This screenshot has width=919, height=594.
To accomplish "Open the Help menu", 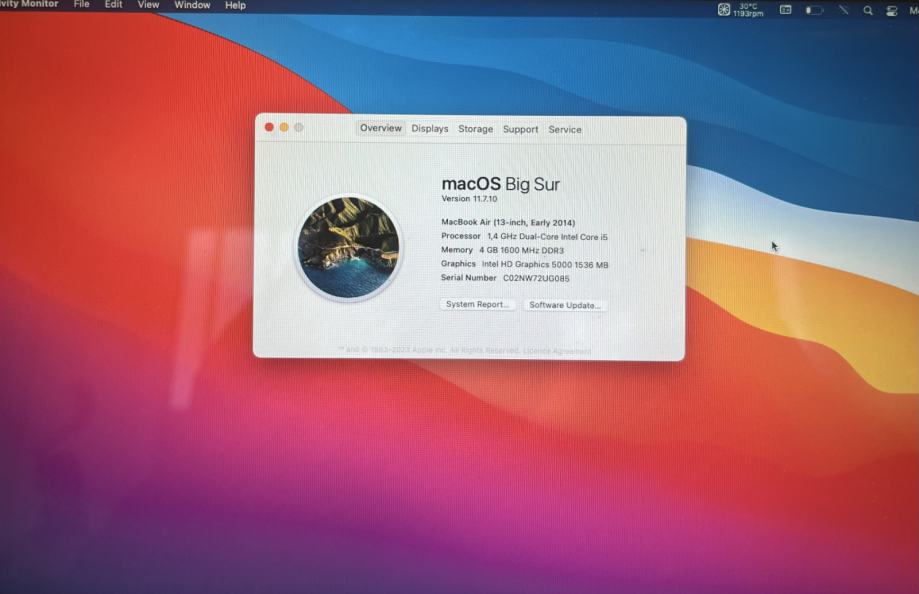I will 235,5.
